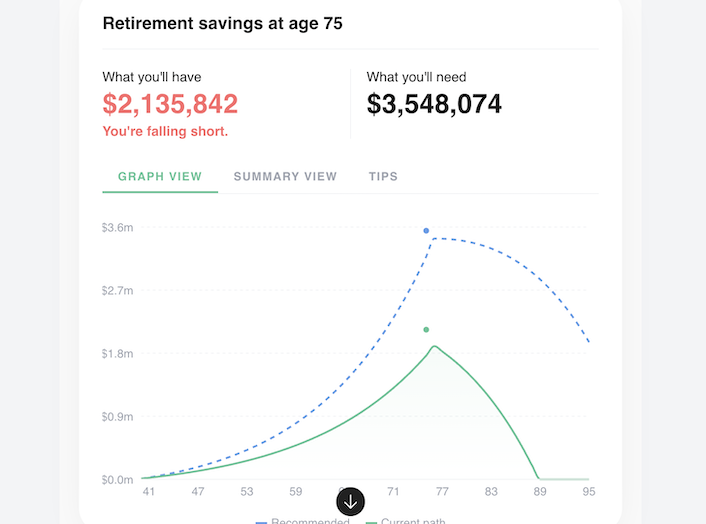Viewport: 706px width, 524px height.
Task: Click the down-arrow scroll button
Action: 351,501
